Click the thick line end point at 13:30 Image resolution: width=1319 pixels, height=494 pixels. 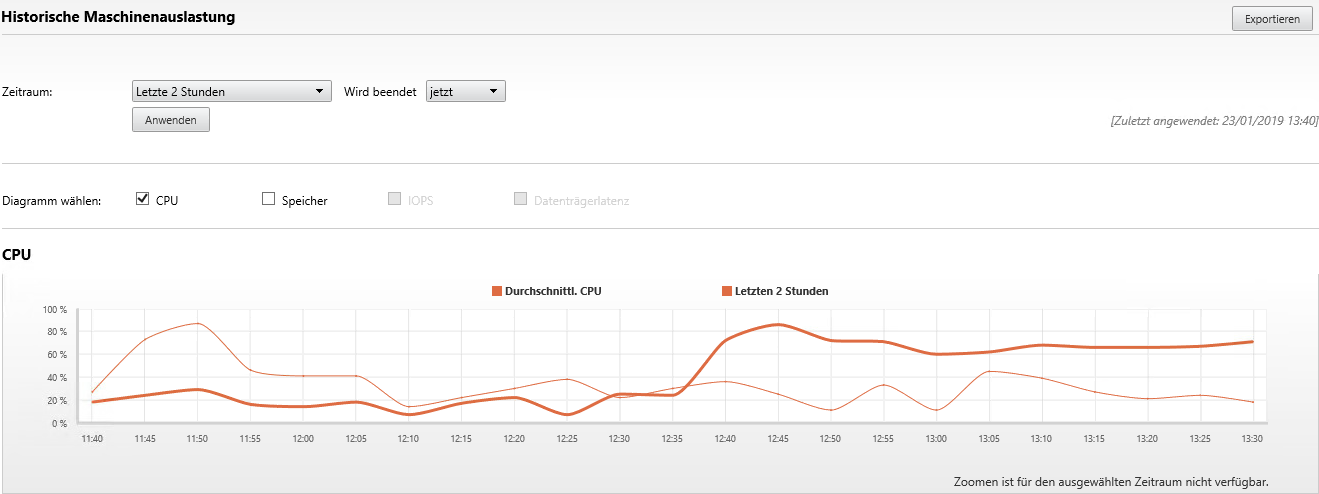1251,342
